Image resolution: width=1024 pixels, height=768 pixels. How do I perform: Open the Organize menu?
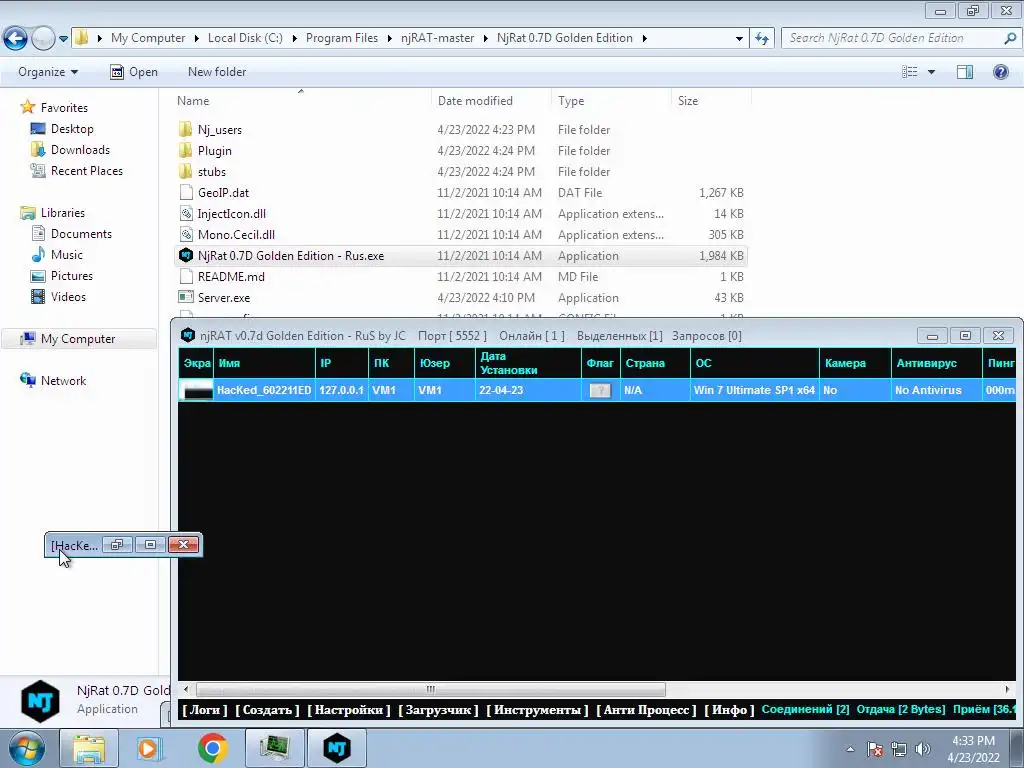click(48, 72)
